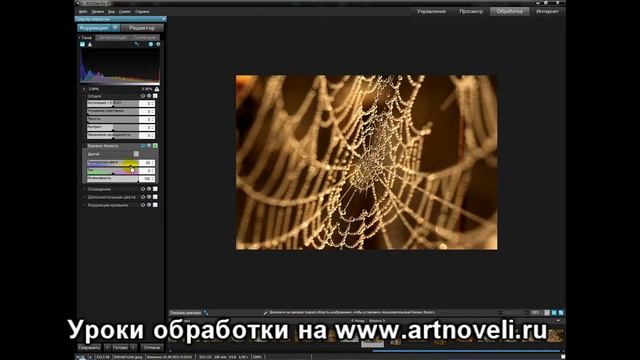Close the processing tools panel
The width and height of the screenshot is (640, 360).
pos(164,19)
